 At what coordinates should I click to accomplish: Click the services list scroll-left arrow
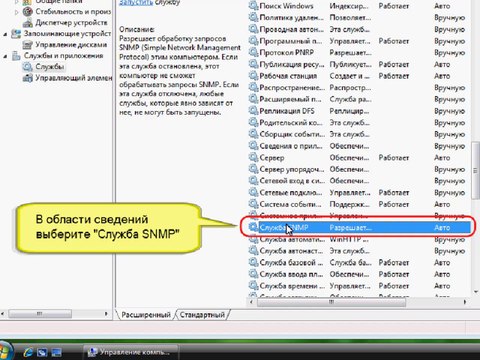[251, 302]
